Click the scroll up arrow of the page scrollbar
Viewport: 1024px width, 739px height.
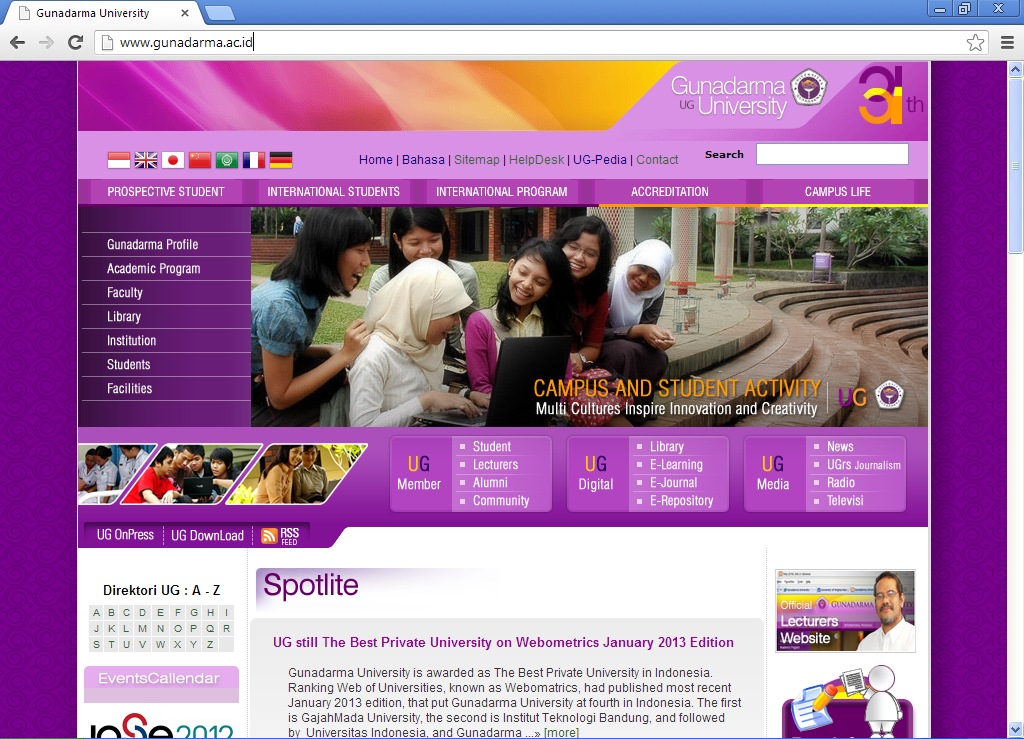(1015, 69)
